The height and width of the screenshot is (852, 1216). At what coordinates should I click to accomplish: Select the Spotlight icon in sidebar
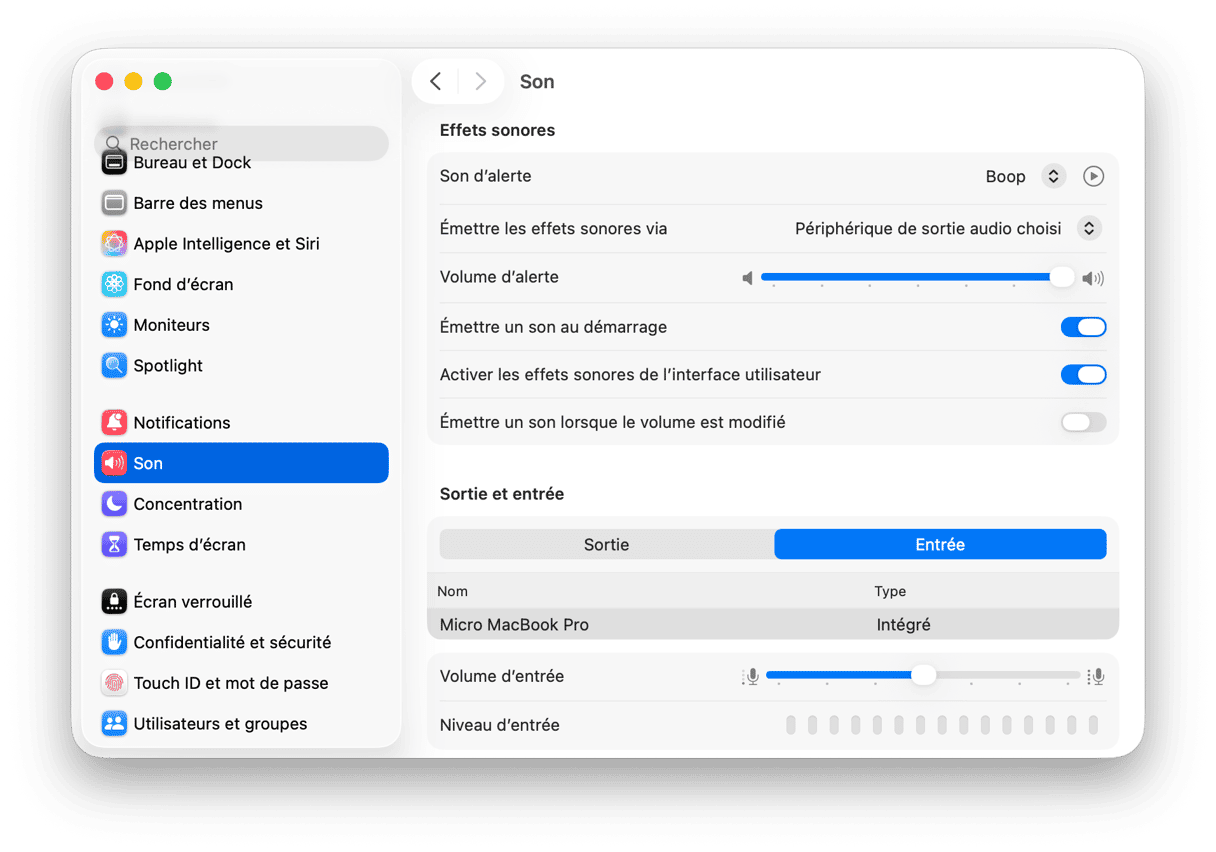114,366
